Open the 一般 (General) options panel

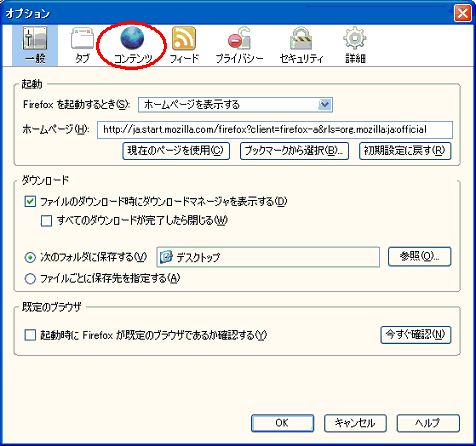click(35, 45)
